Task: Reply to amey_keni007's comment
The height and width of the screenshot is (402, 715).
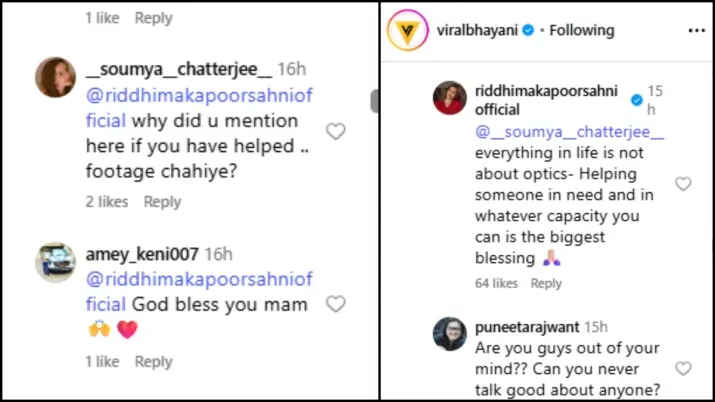Action: point(154,362)
